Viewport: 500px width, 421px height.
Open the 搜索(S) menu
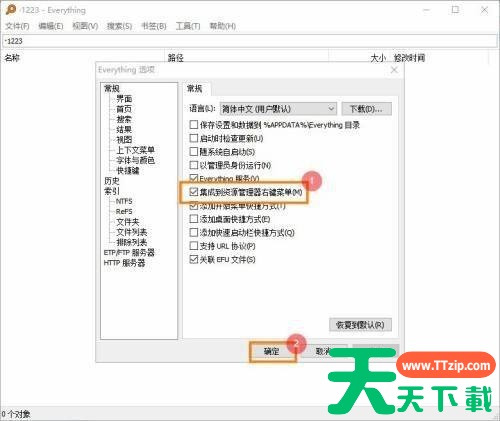[x=119, y=26]
